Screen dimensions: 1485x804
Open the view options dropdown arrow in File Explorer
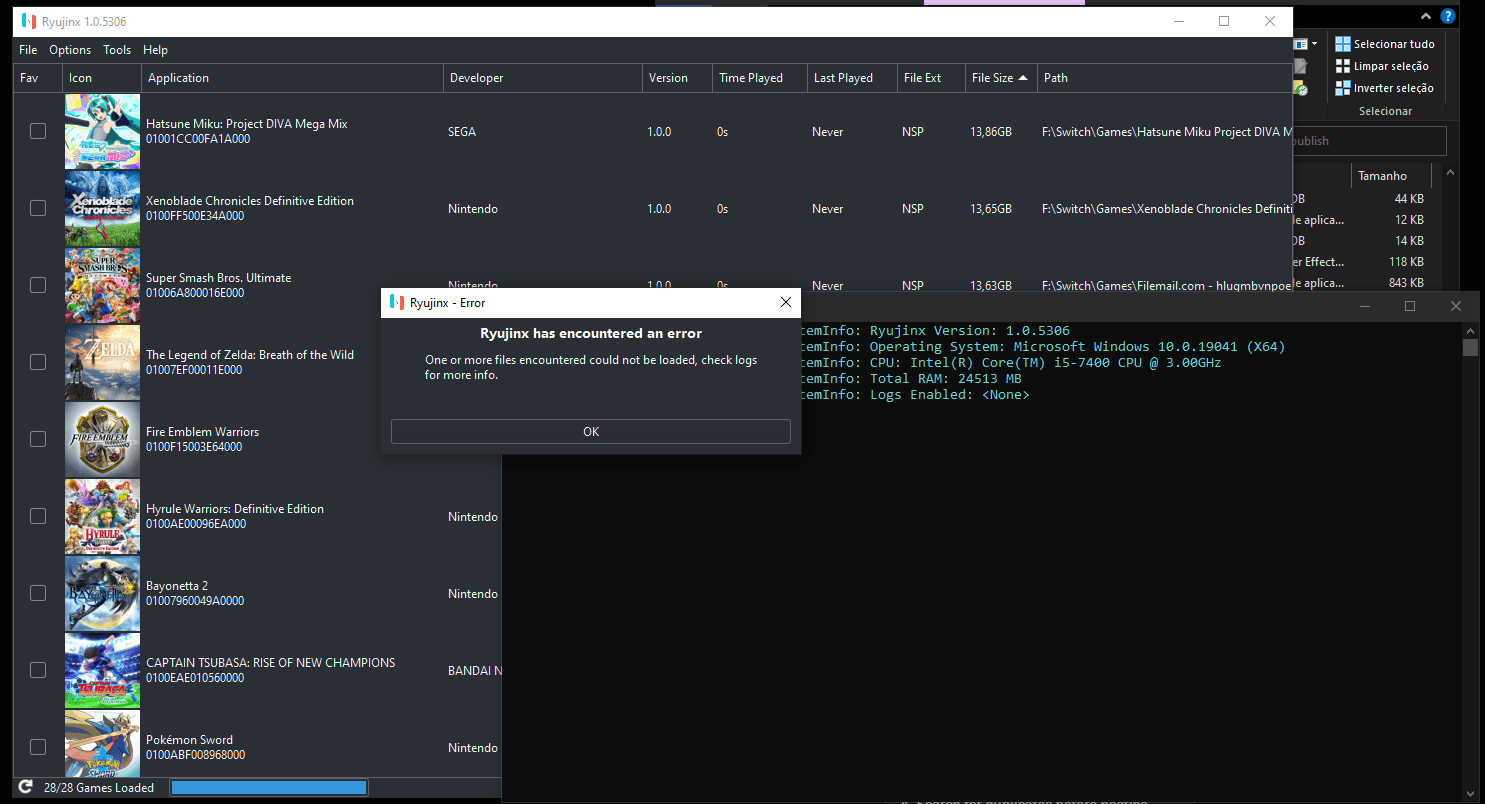tap(1314, 44)
